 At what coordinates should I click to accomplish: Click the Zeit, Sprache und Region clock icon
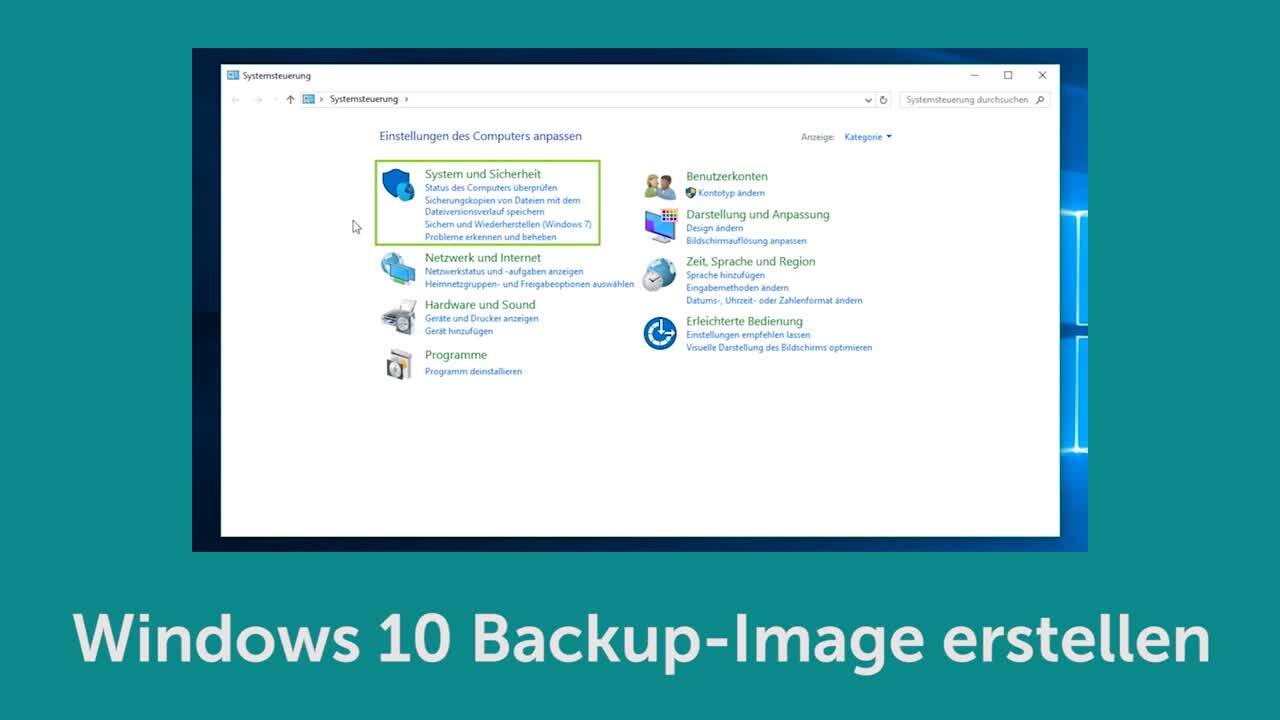pyautogui.click(x=659, y=274)
